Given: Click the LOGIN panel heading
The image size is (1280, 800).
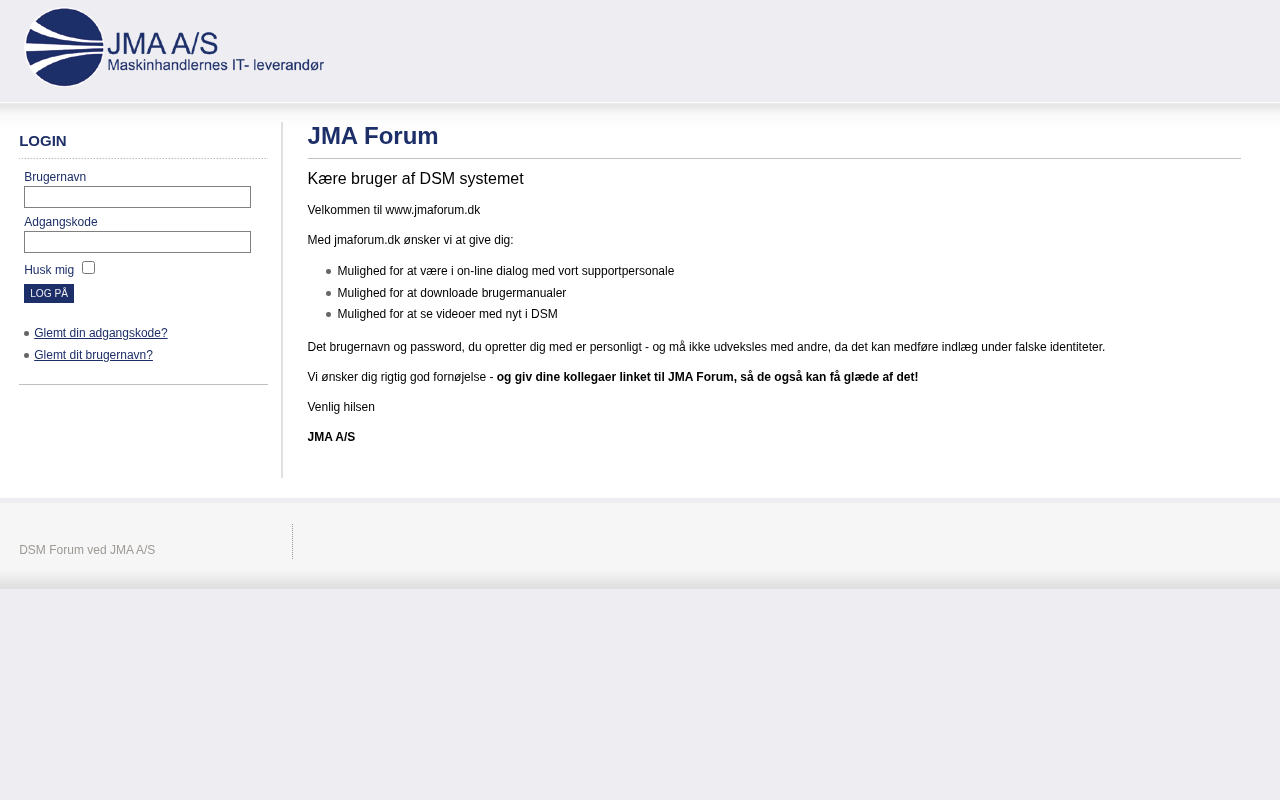Looking at the screenshot, I should 43,141.
